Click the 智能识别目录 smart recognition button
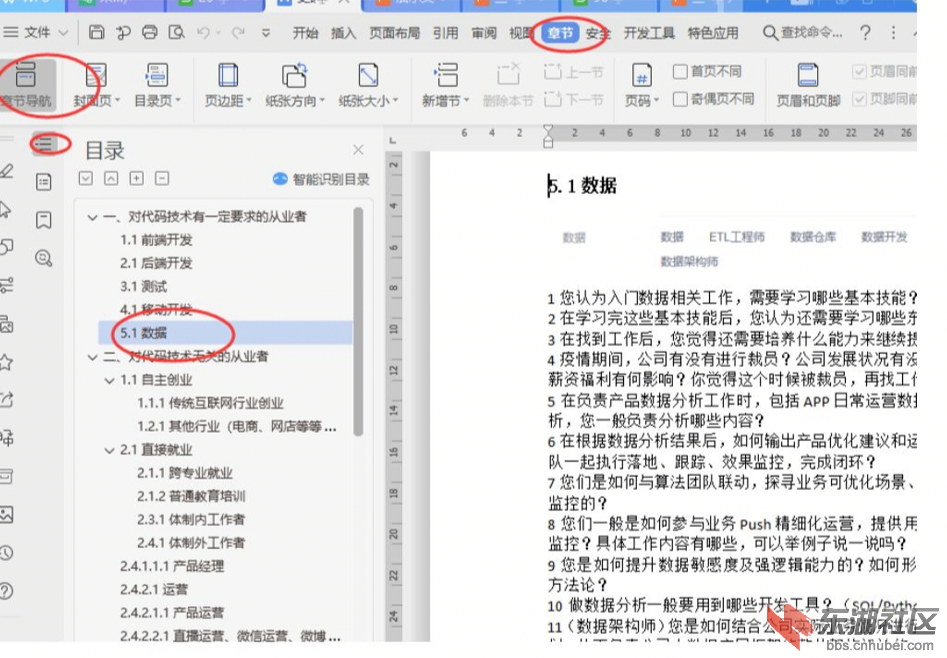The image size is (947, 658). [x=321, y=179]
